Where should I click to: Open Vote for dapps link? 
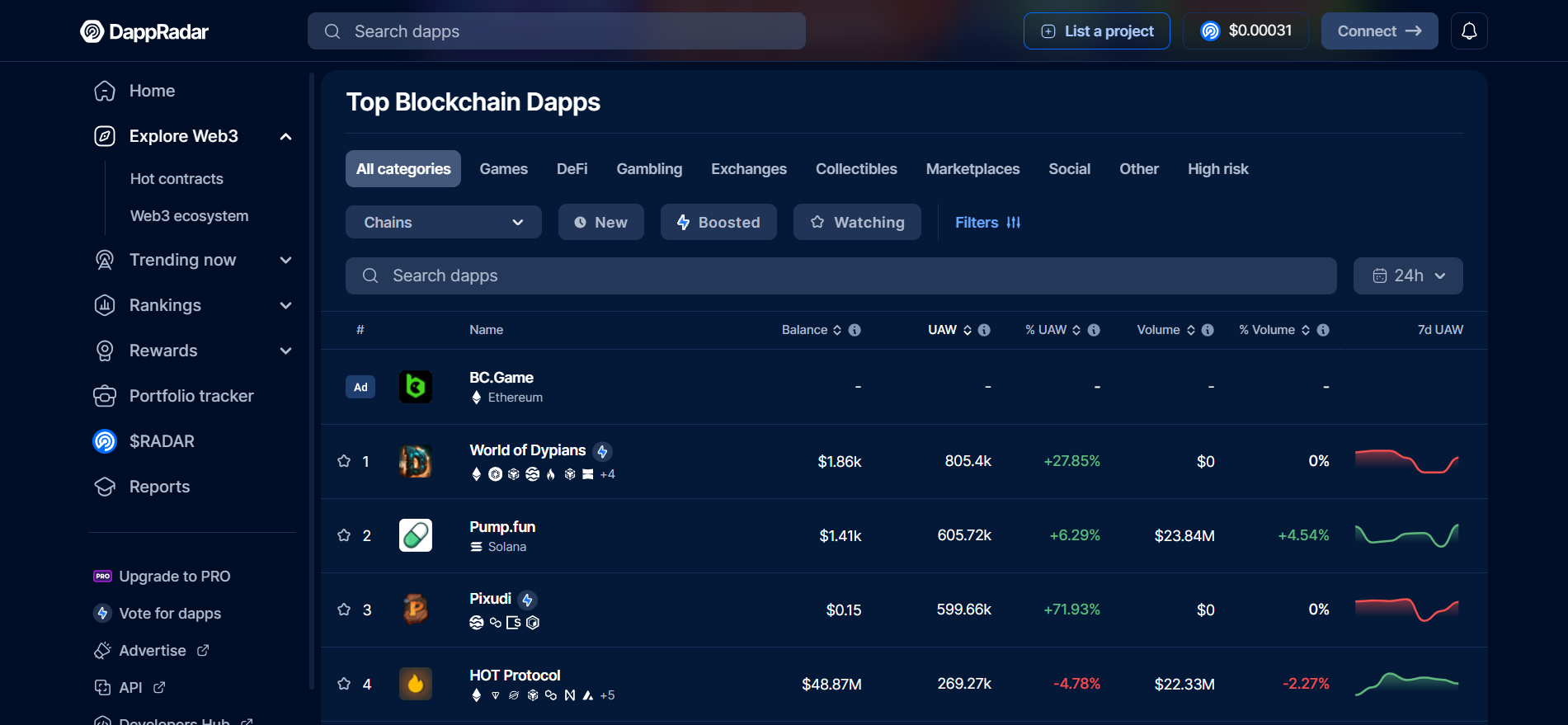(x=170, y=614)
